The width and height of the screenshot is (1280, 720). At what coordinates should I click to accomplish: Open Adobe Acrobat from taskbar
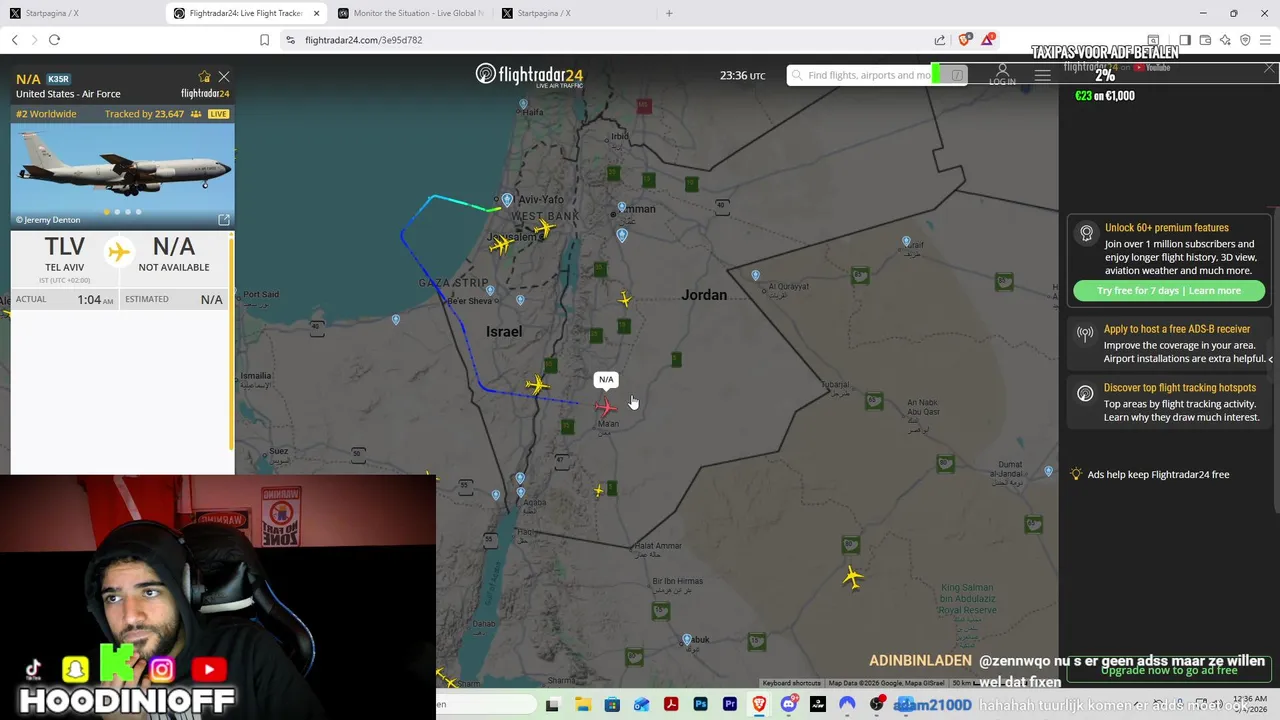click(671, 705)
